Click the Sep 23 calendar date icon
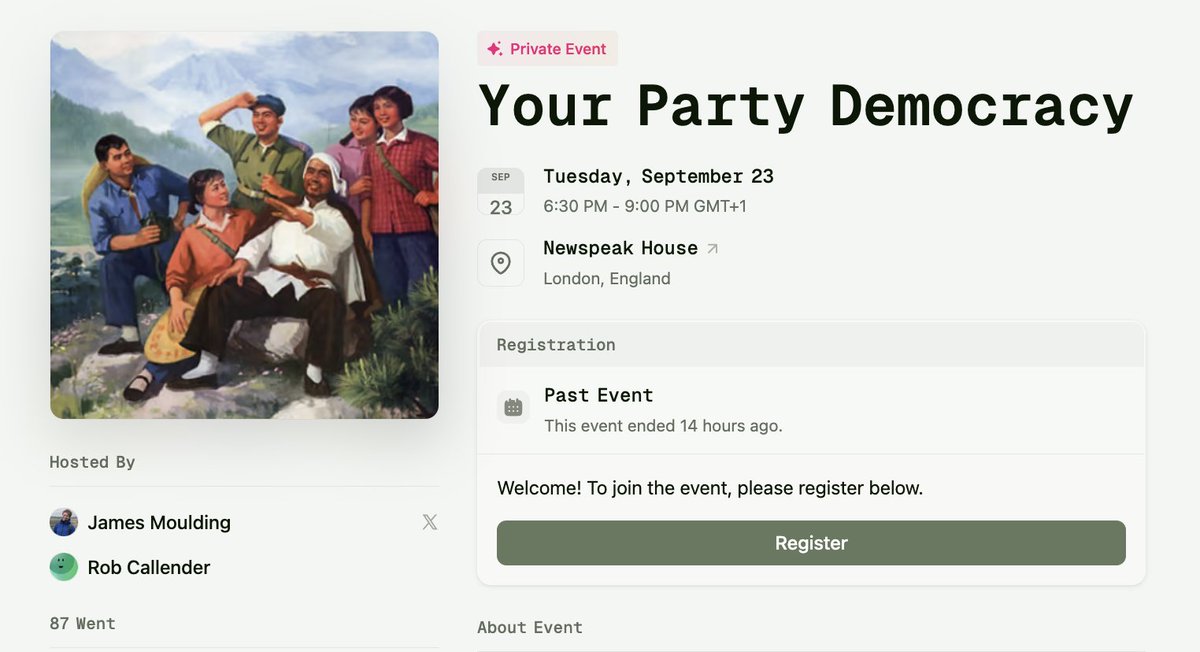The image size is (1200, 652). pyautogui.click(x=501, y=191)
